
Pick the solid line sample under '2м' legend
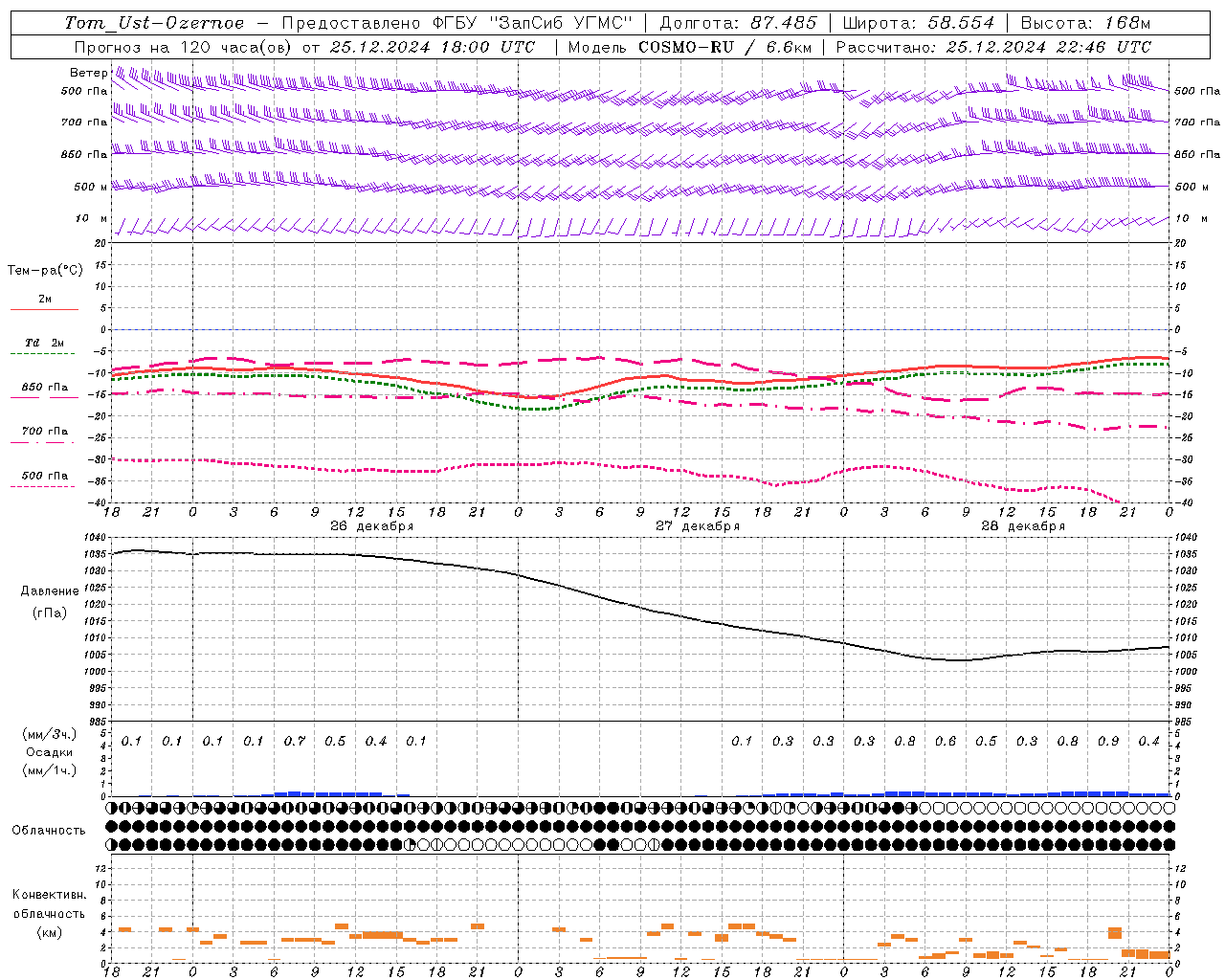point(44,309)
